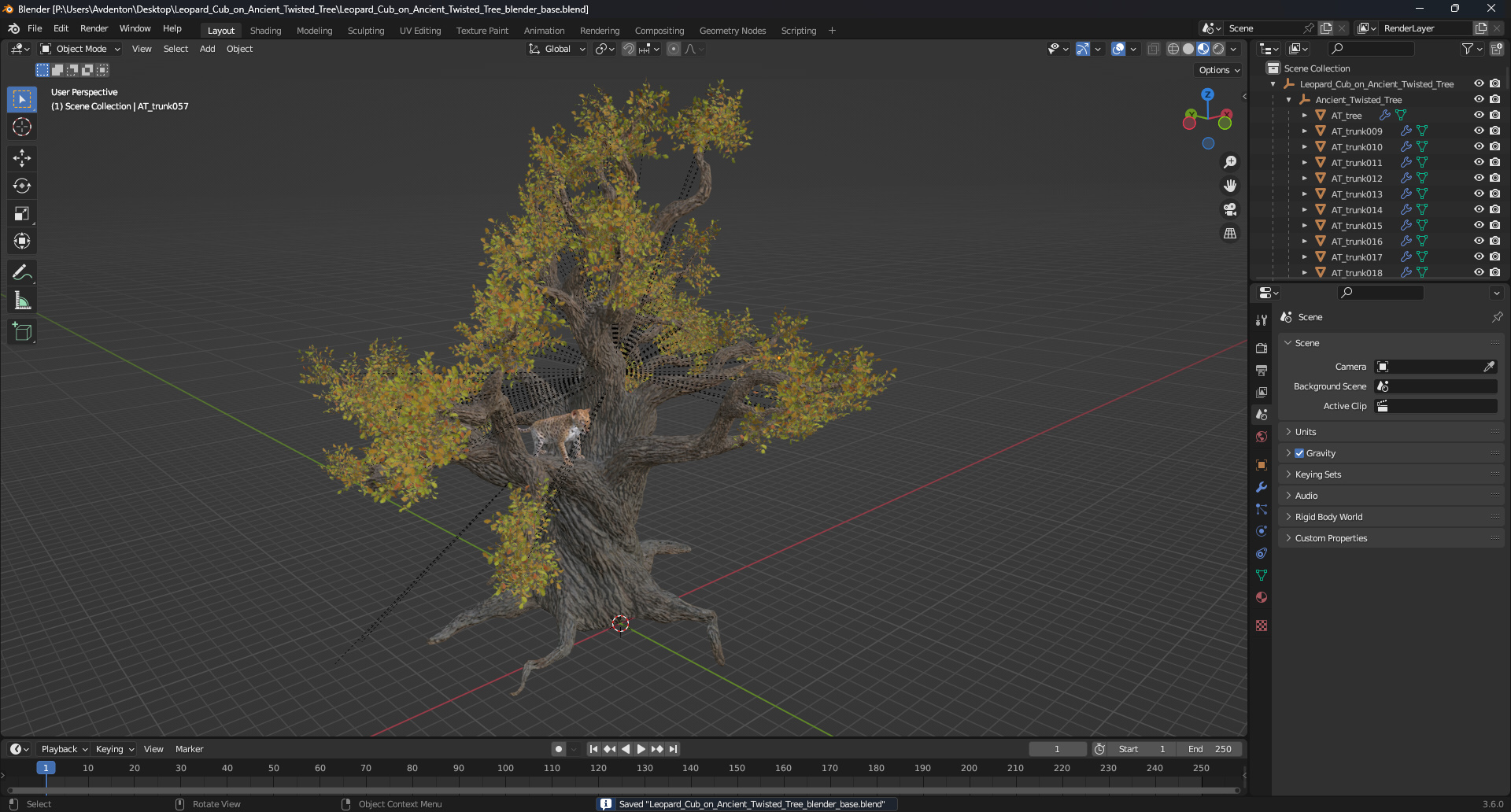
Task: Open the Render properties tab
Action: (1262, 348)
